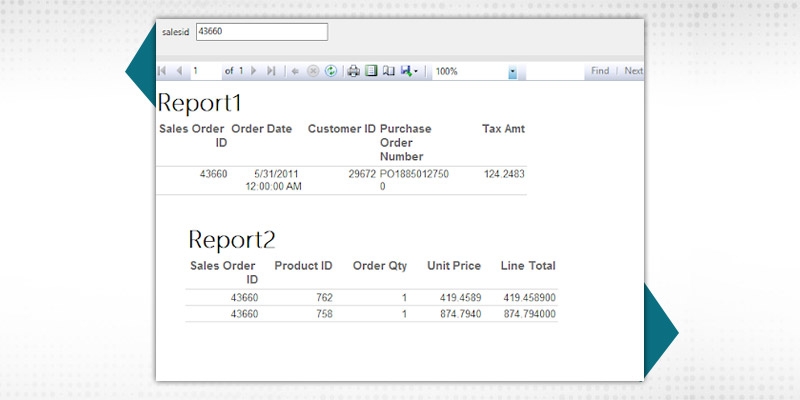800x400 pixels.
Task: Stop report rendering
Action: (312, 71)
